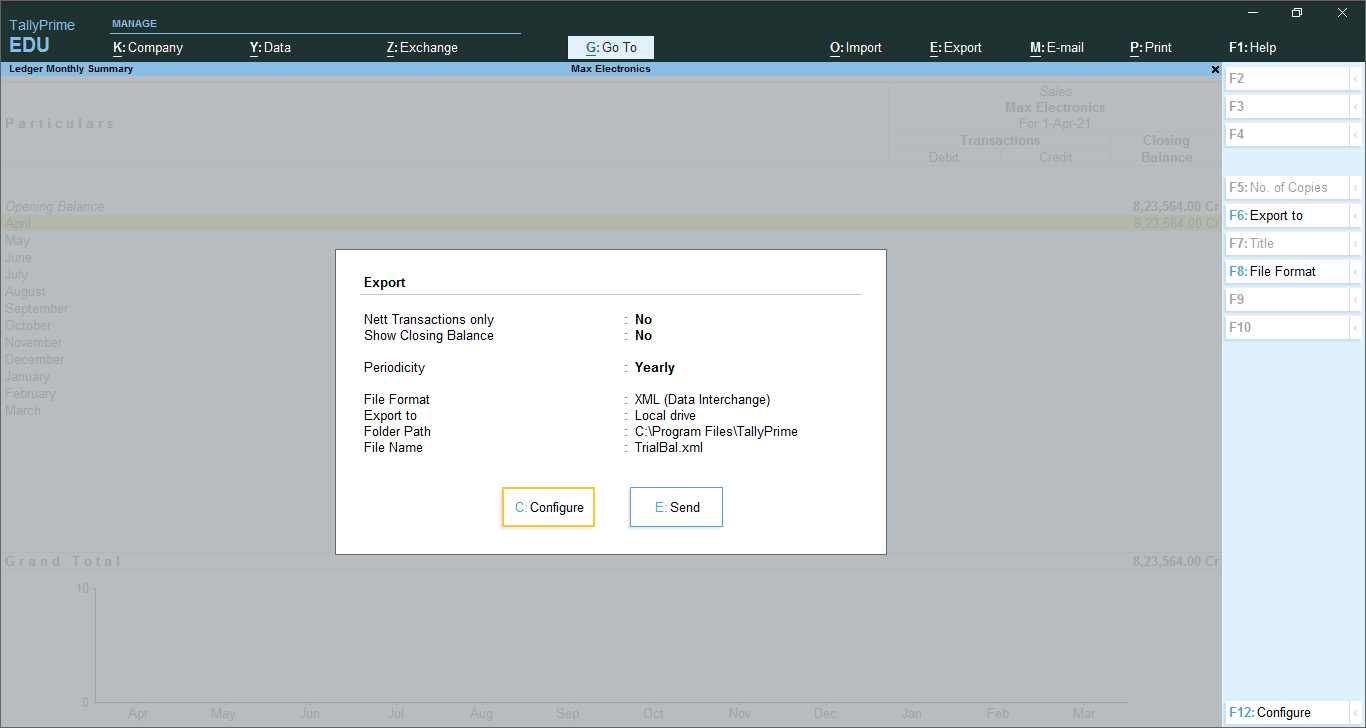Open the P: Print menu

pyautogui.click(x=1151, y=47)
